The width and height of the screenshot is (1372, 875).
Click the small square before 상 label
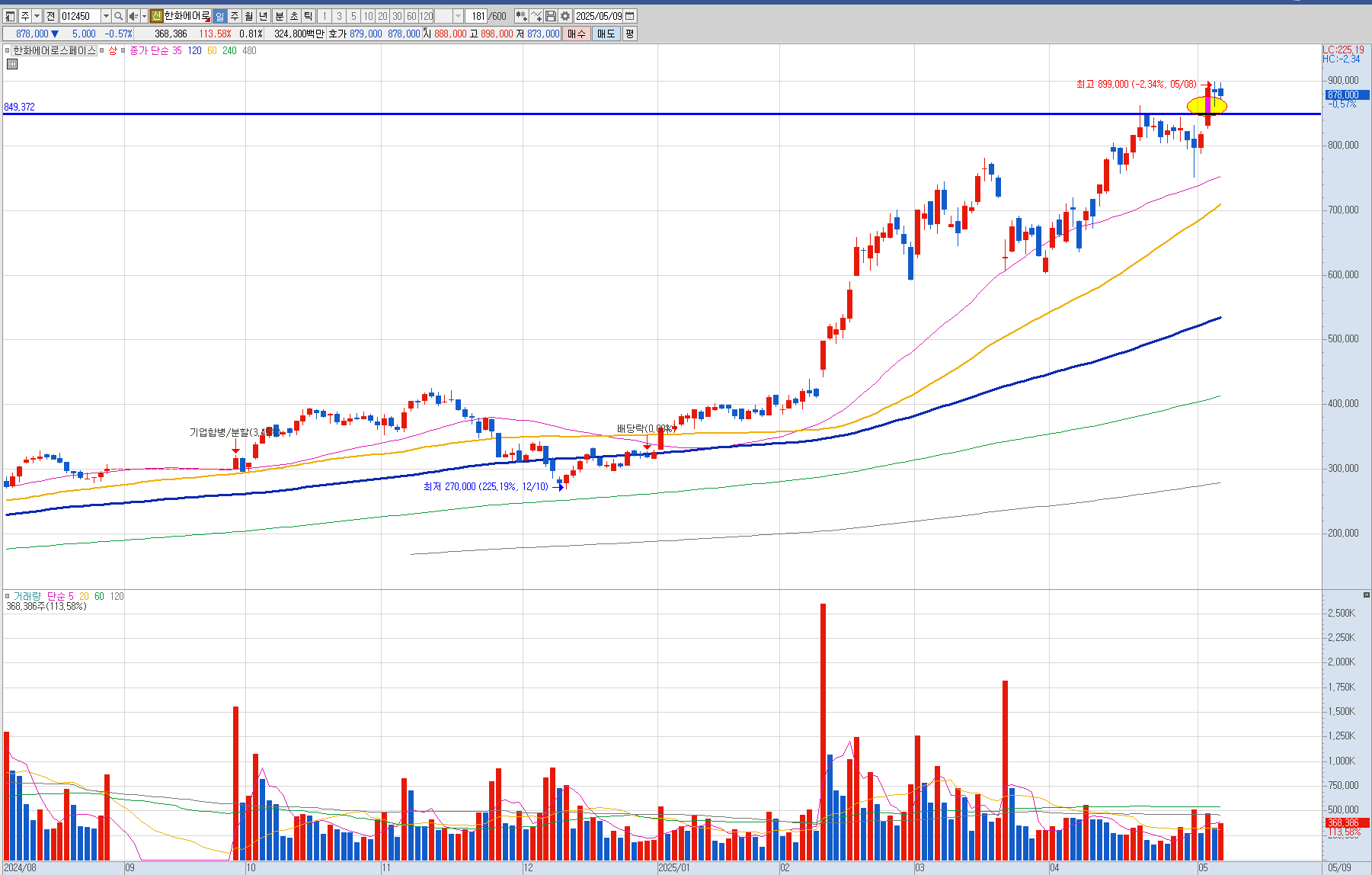pos(102,51)
